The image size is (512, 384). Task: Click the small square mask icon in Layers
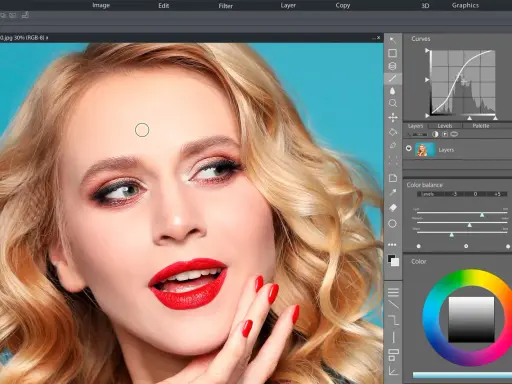445,134
